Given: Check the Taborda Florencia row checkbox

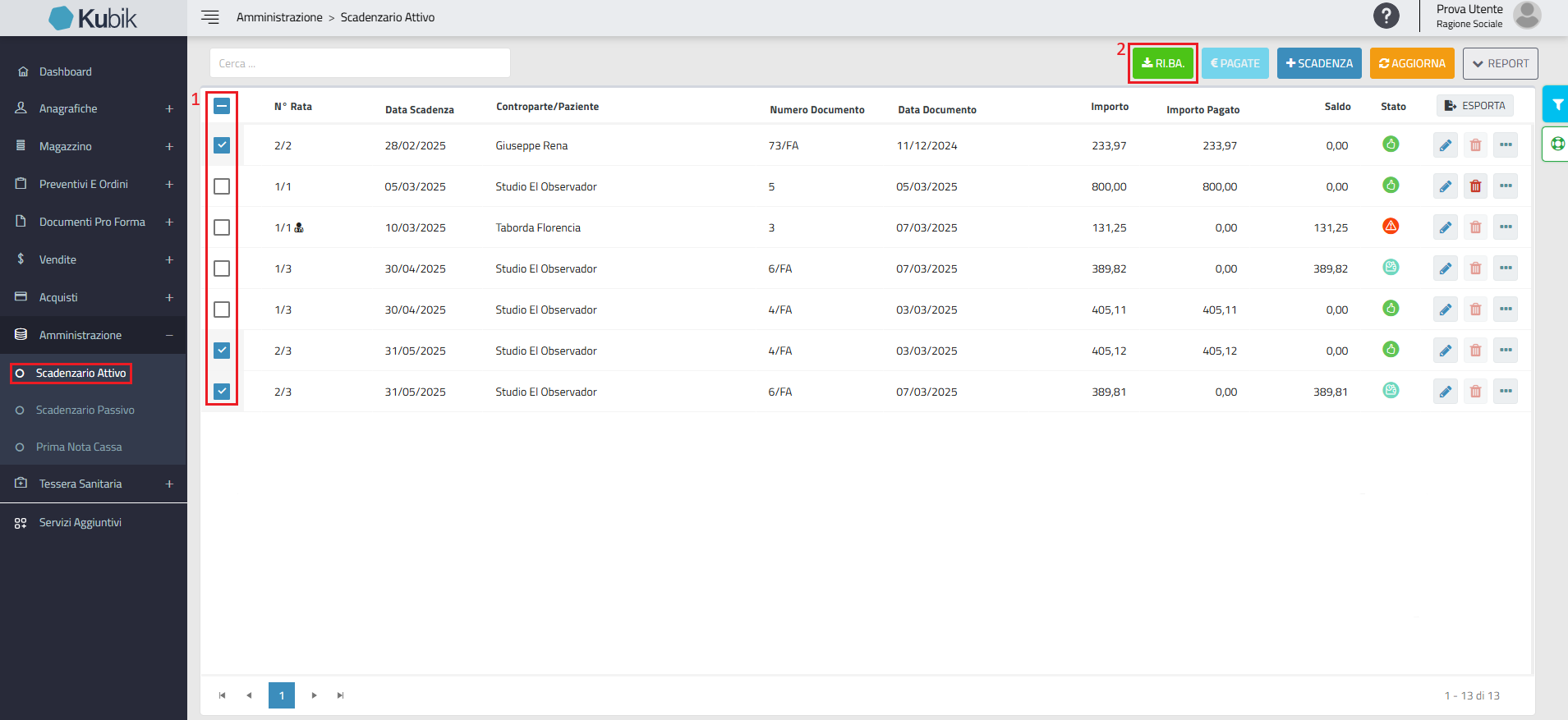Looking at the screenshot, I should (x=222, y=227).
